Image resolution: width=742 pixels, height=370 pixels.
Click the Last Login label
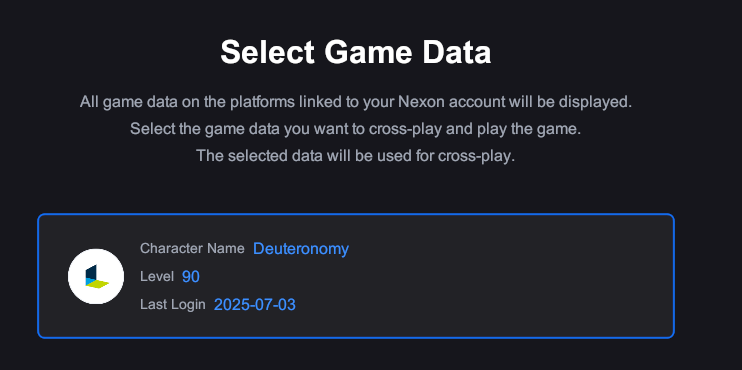pyautogui.click(x=173, y=304)
